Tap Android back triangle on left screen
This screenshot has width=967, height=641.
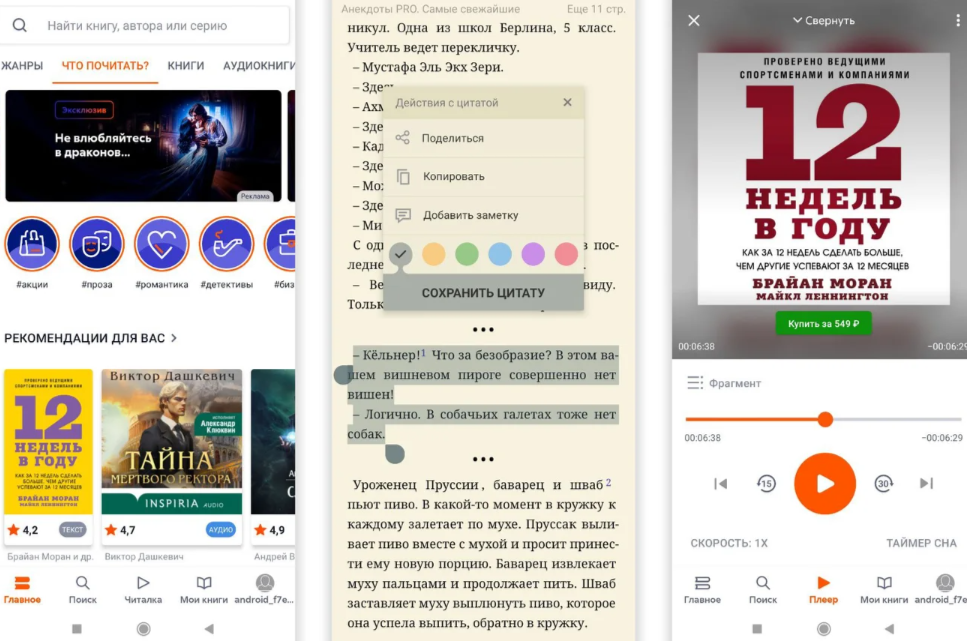209,629
